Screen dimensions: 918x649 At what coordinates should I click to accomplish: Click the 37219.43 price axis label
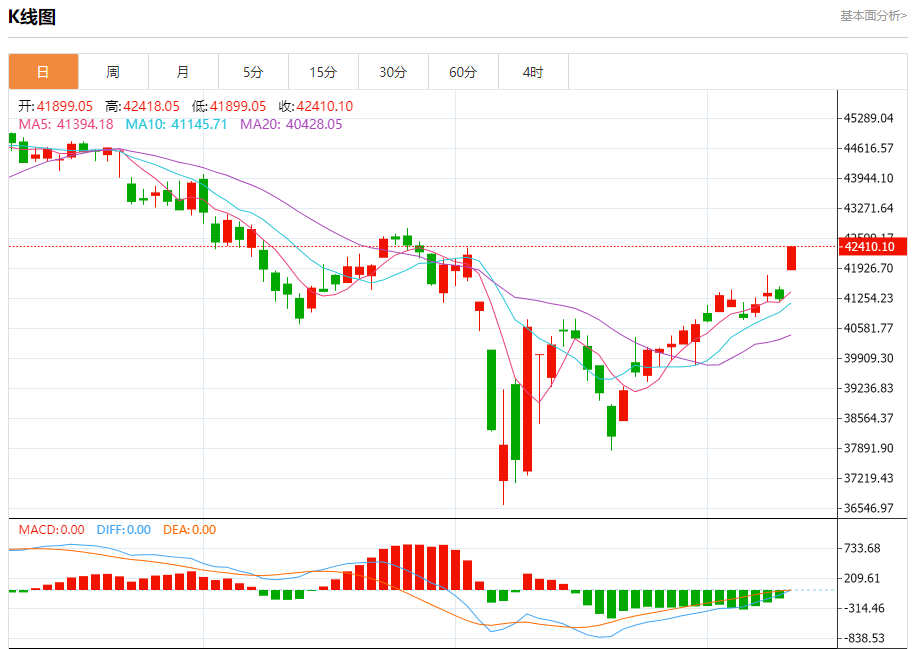point(869,478)
